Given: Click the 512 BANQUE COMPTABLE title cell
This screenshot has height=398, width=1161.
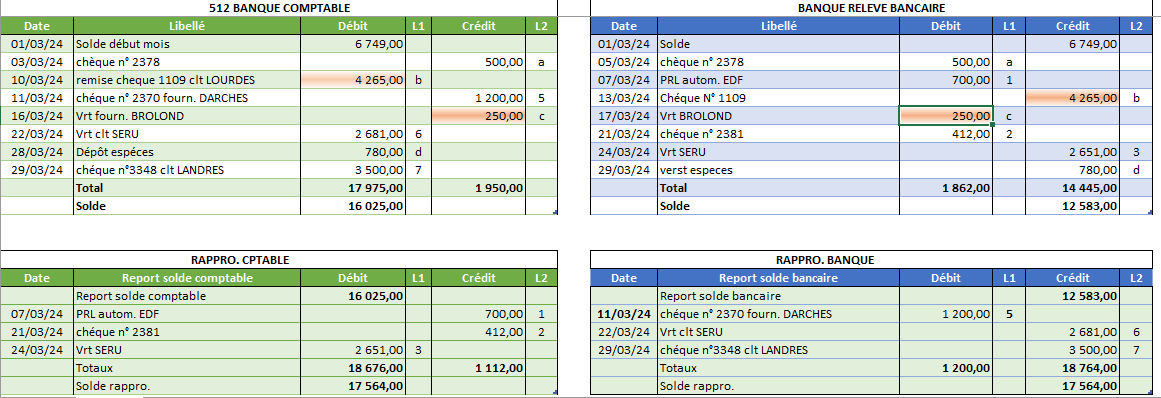Looking at the screenshot, I should (279, 8).
